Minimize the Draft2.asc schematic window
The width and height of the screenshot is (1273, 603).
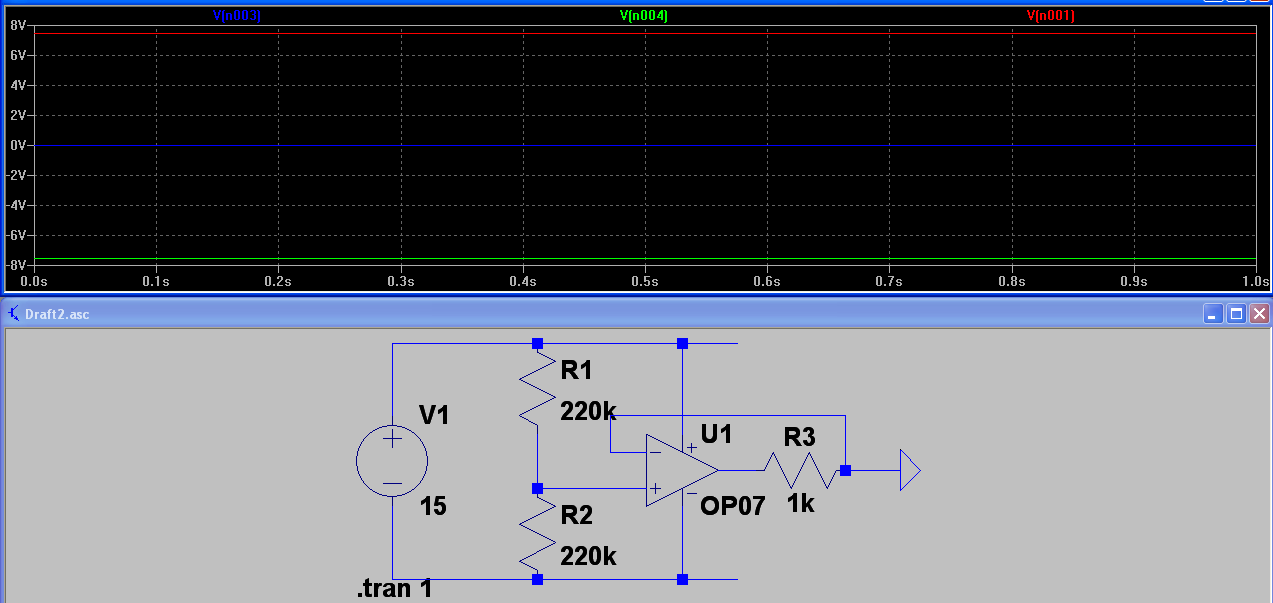pos(1213,314)
